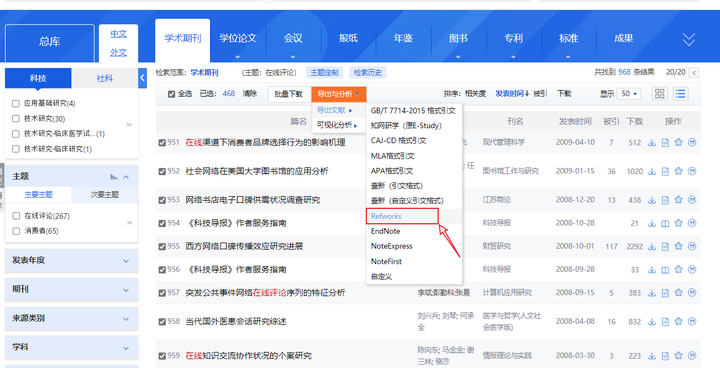Favorite the article in row 952

click(678, 171)
